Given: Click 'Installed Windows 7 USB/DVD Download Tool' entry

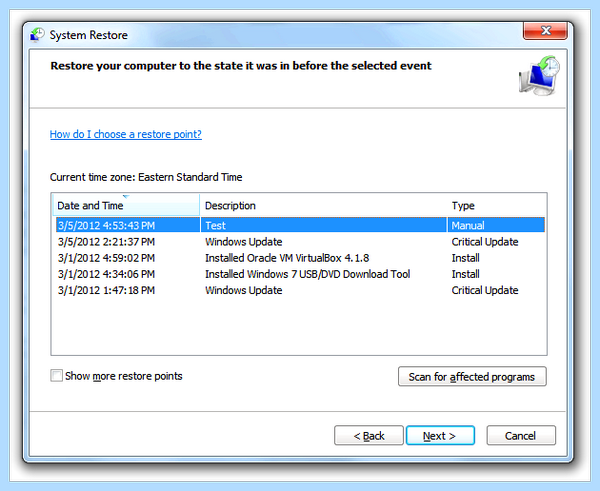Looking at the screenshot, I should [x=308, y=274].
